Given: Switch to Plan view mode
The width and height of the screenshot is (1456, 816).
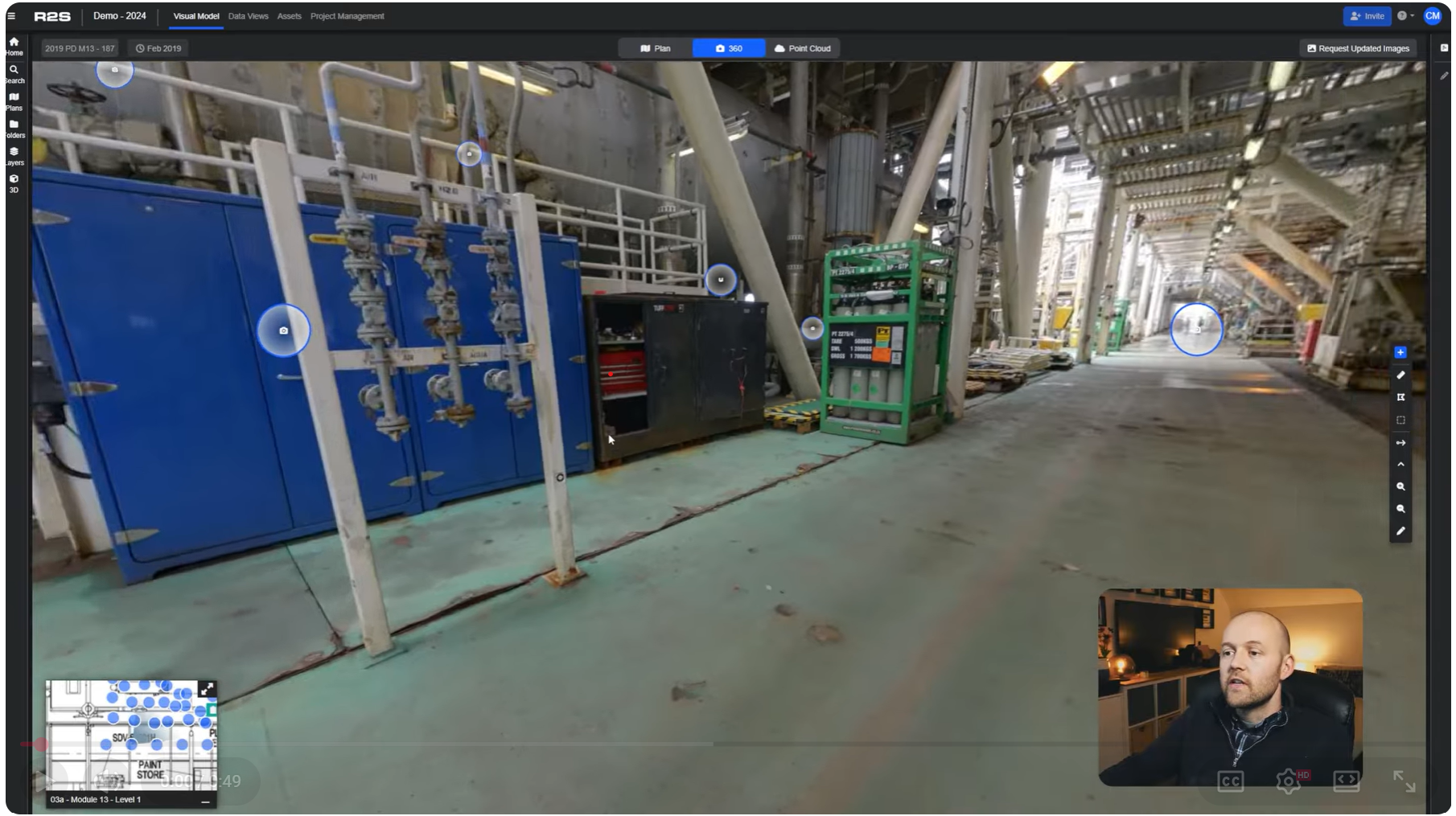Looking at the screenshot, I should pos(655,48).
